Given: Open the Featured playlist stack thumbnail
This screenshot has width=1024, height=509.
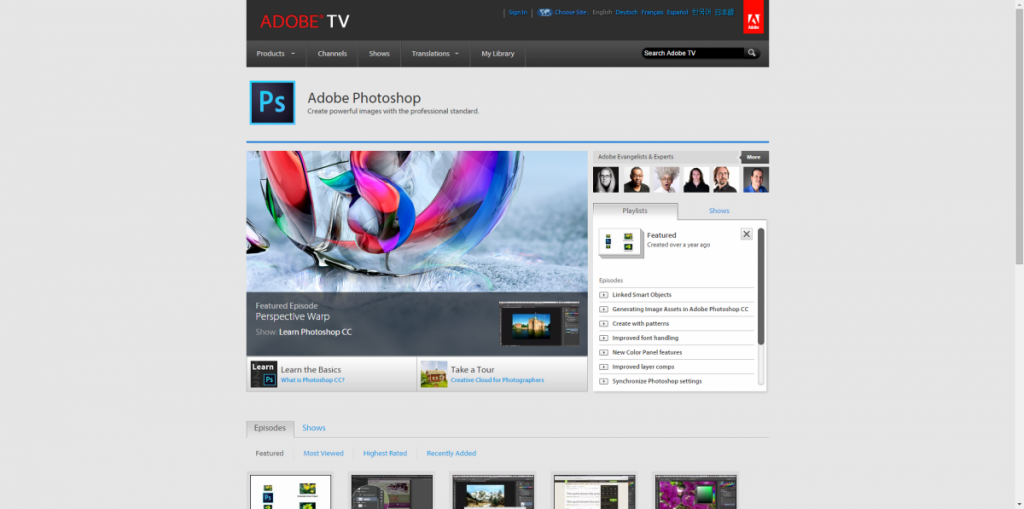Looking at the screenshot, I should tap(620, 242).
